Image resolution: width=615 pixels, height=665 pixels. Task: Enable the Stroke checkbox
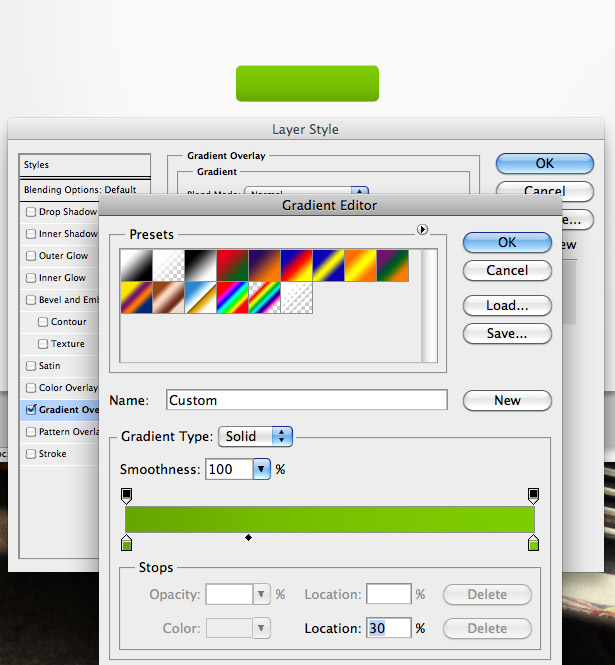[31, 454]
